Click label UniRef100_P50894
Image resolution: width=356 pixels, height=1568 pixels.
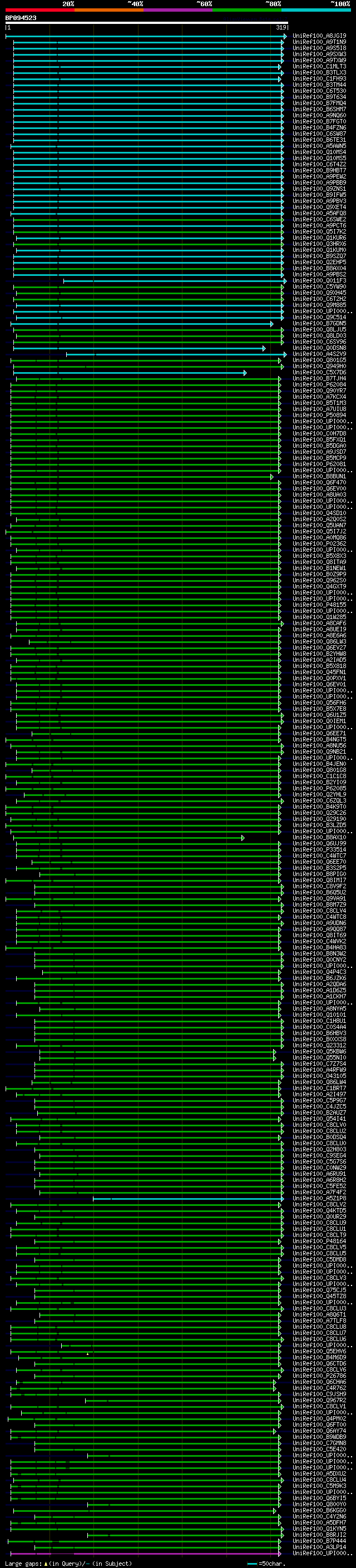319,416
